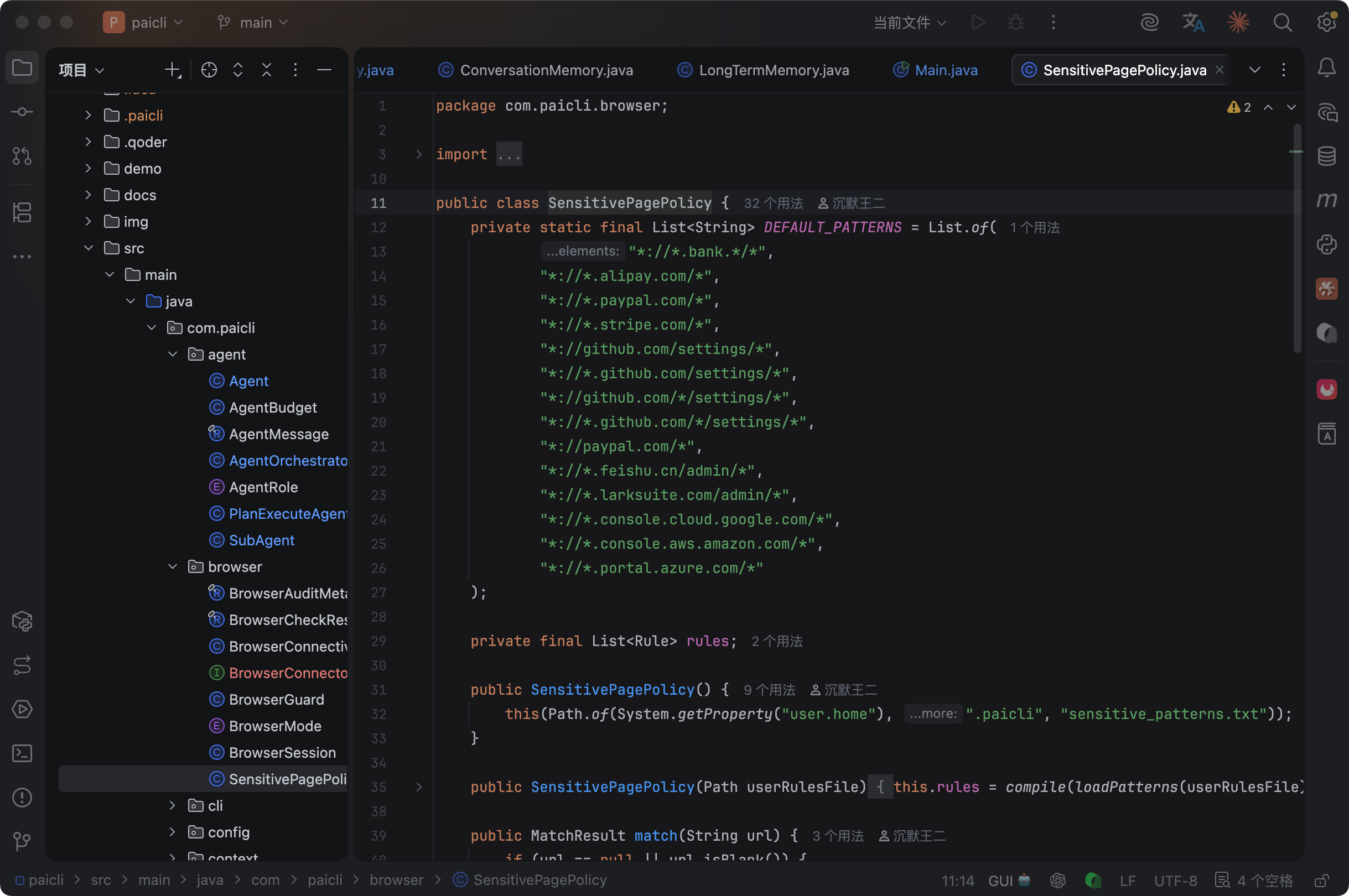This screenshot has height=896, width=1349.
Task: Unfold the import block on line 3
Action: 419,154
